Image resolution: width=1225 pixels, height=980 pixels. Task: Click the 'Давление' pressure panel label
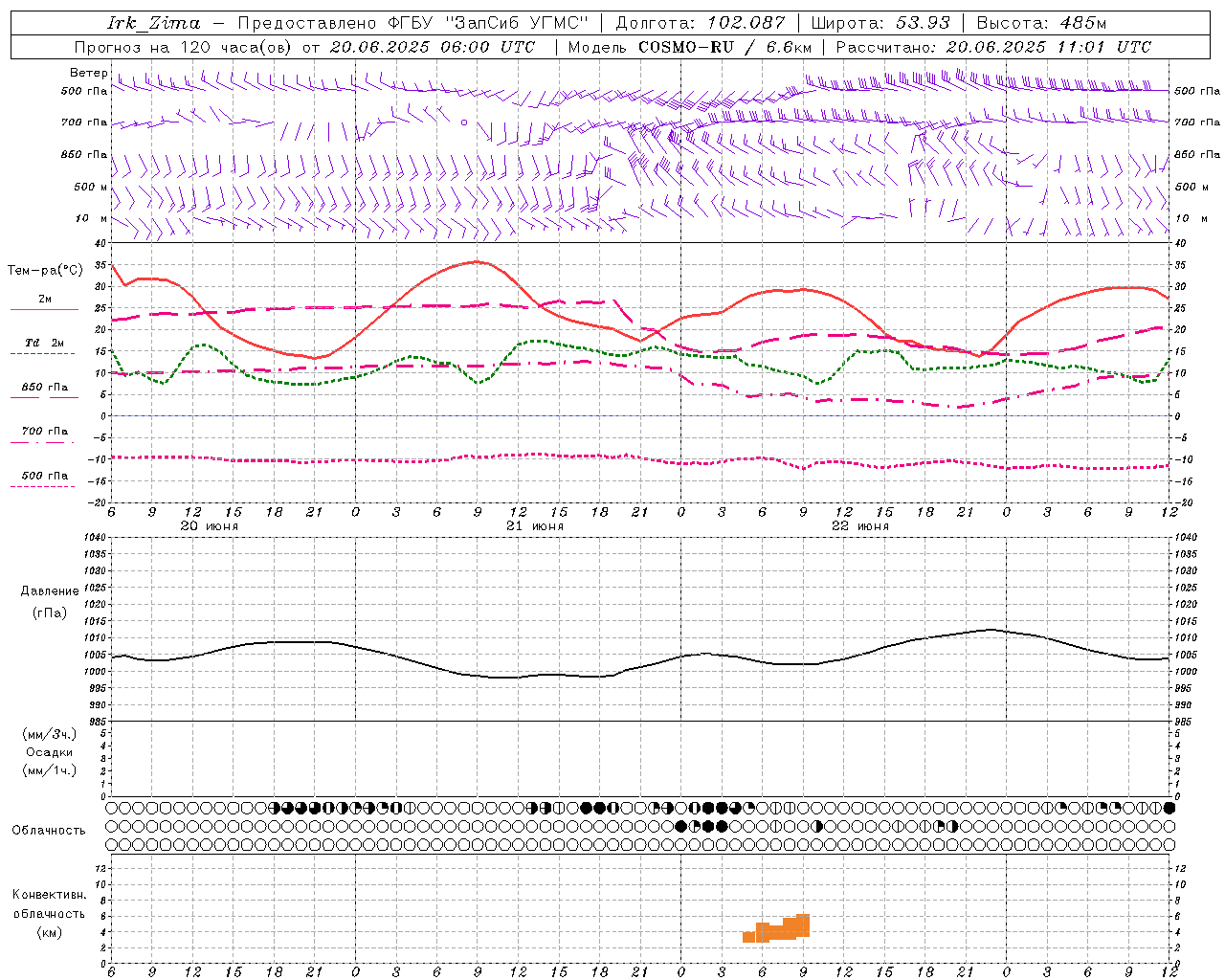pos(50,591)
